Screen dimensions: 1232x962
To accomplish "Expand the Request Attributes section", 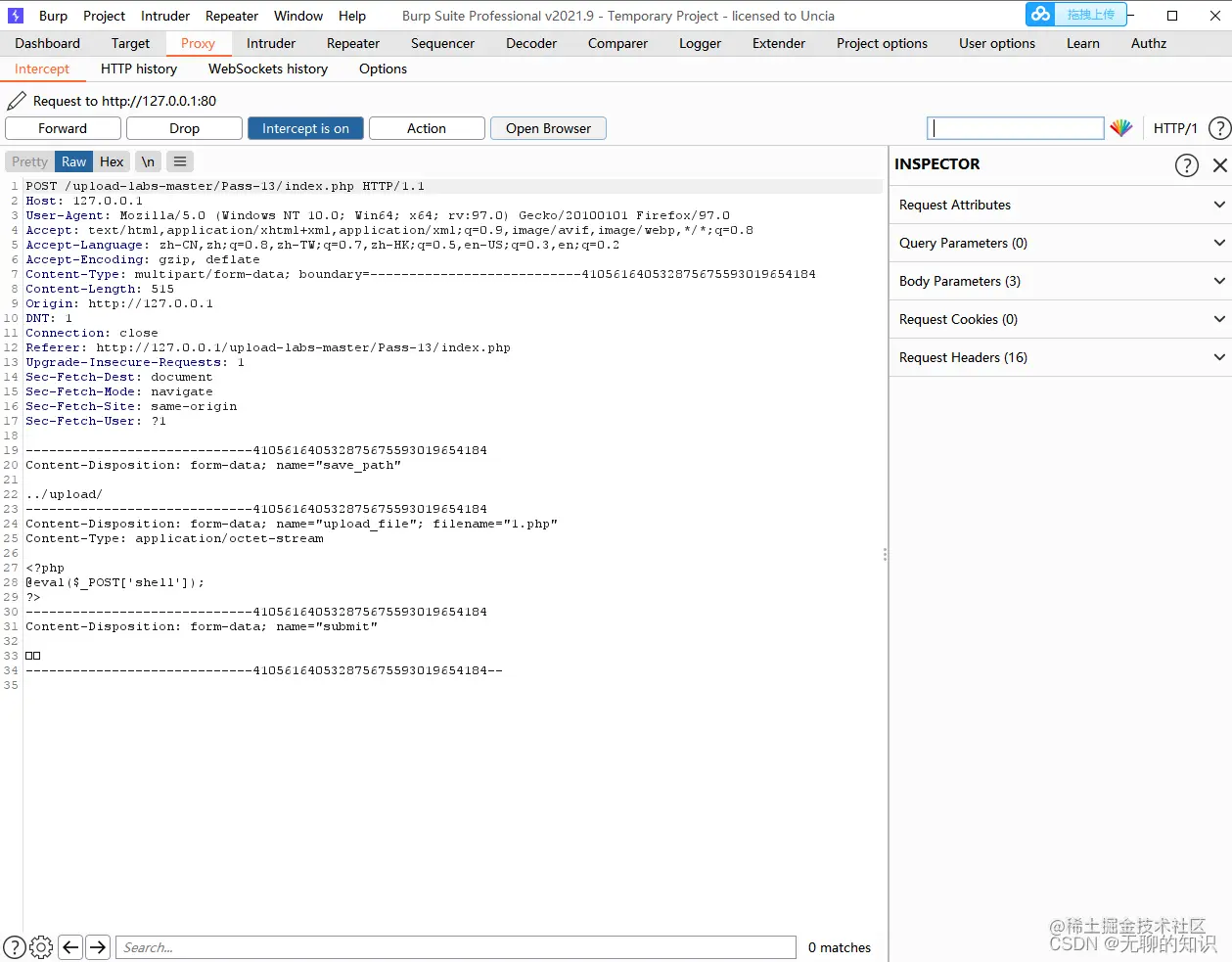I will (x=1061, y=205).
